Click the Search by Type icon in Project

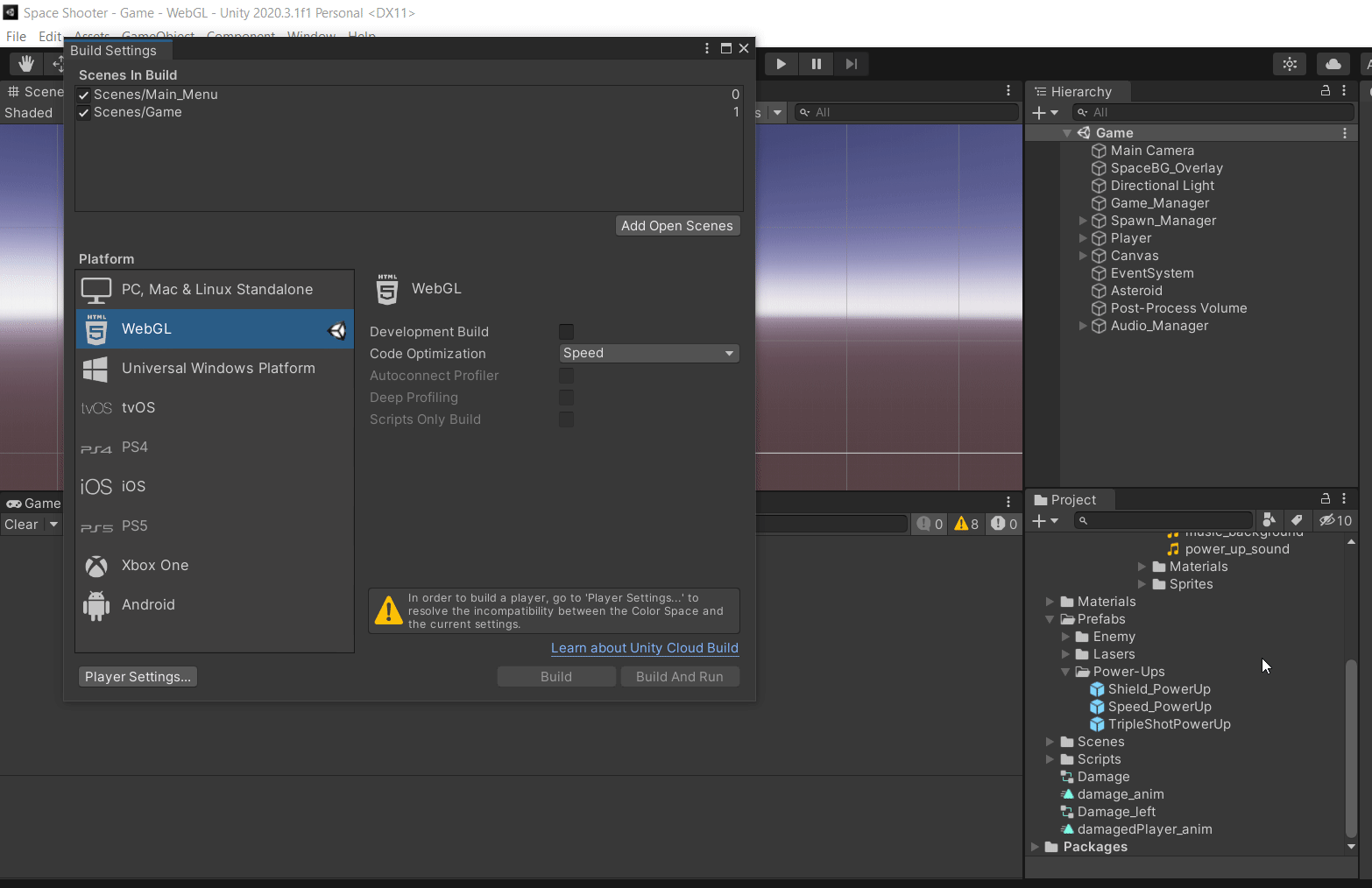[1269, 520]
